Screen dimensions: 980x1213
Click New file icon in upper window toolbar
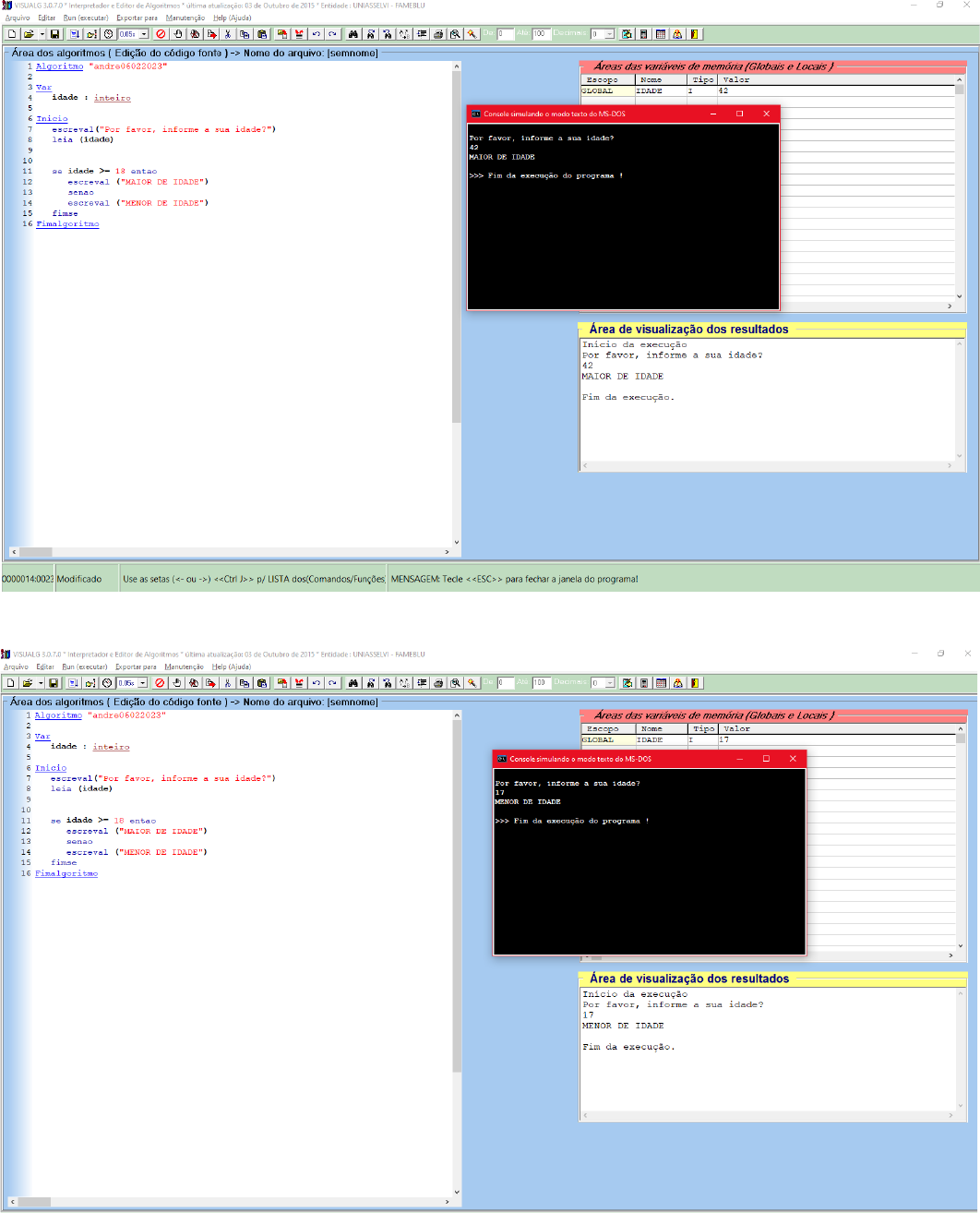tap(12, 34)
